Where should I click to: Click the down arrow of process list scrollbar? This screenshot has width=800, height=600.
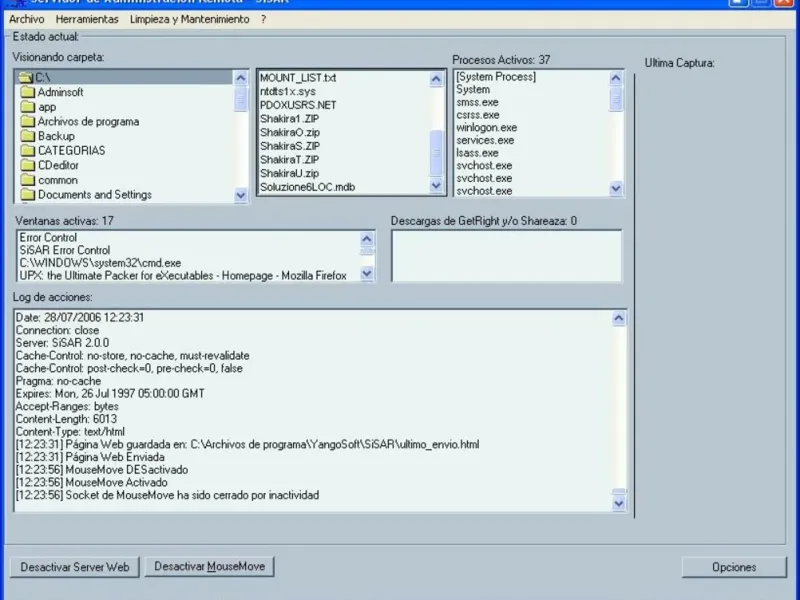point(615,188)
